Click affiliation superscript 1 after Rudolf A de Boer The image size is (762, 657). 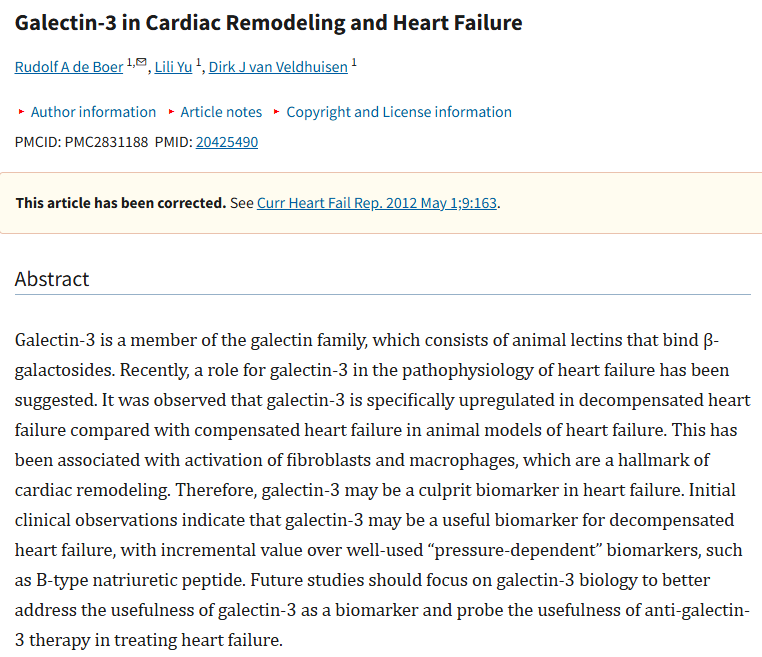(129, 63)
